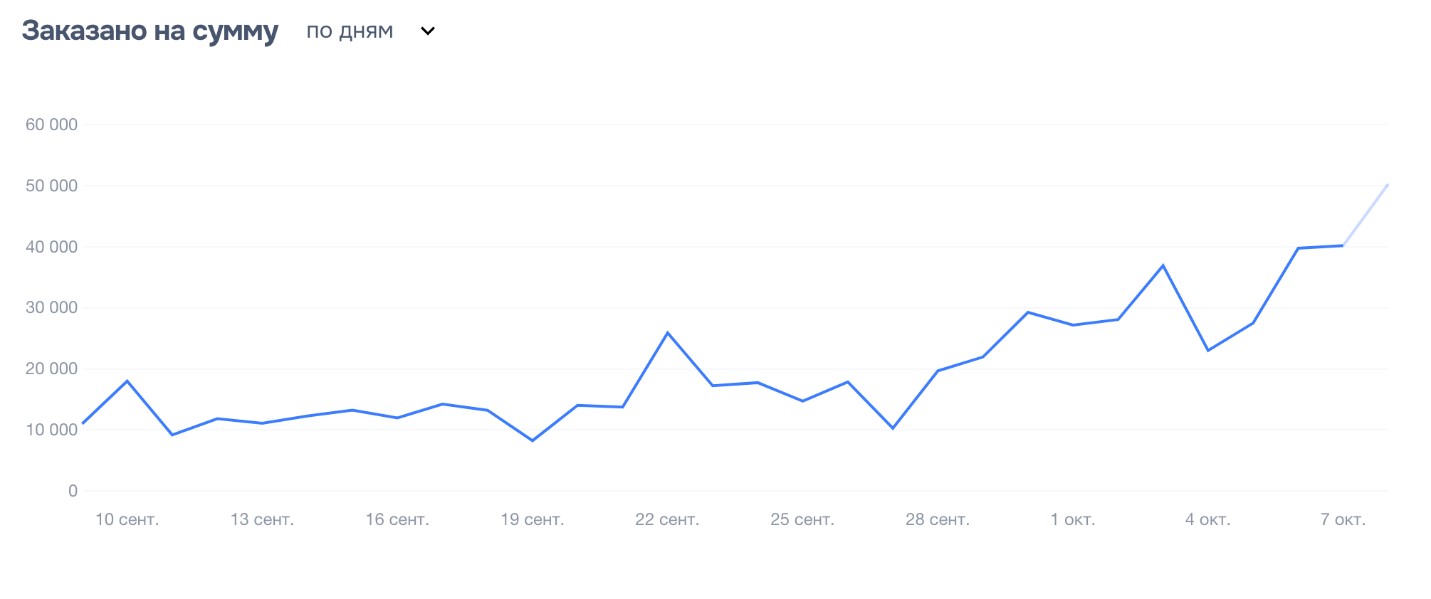Click the '0' y-axis baseline label
This screenshot has width=1431, height=599.
[72, 491]
